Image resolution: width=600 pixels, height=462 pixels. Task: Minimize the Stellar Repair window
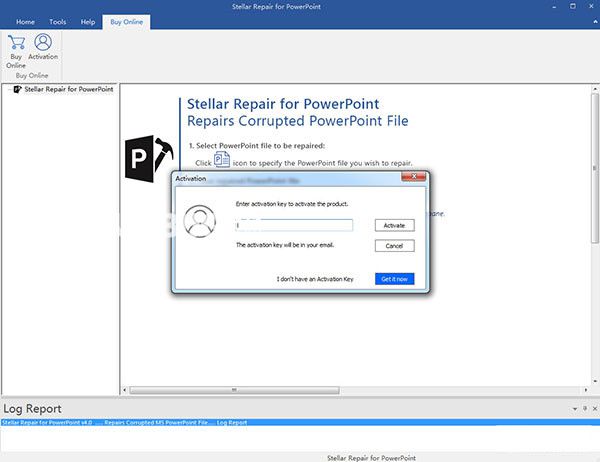click(x=554, y=7)
